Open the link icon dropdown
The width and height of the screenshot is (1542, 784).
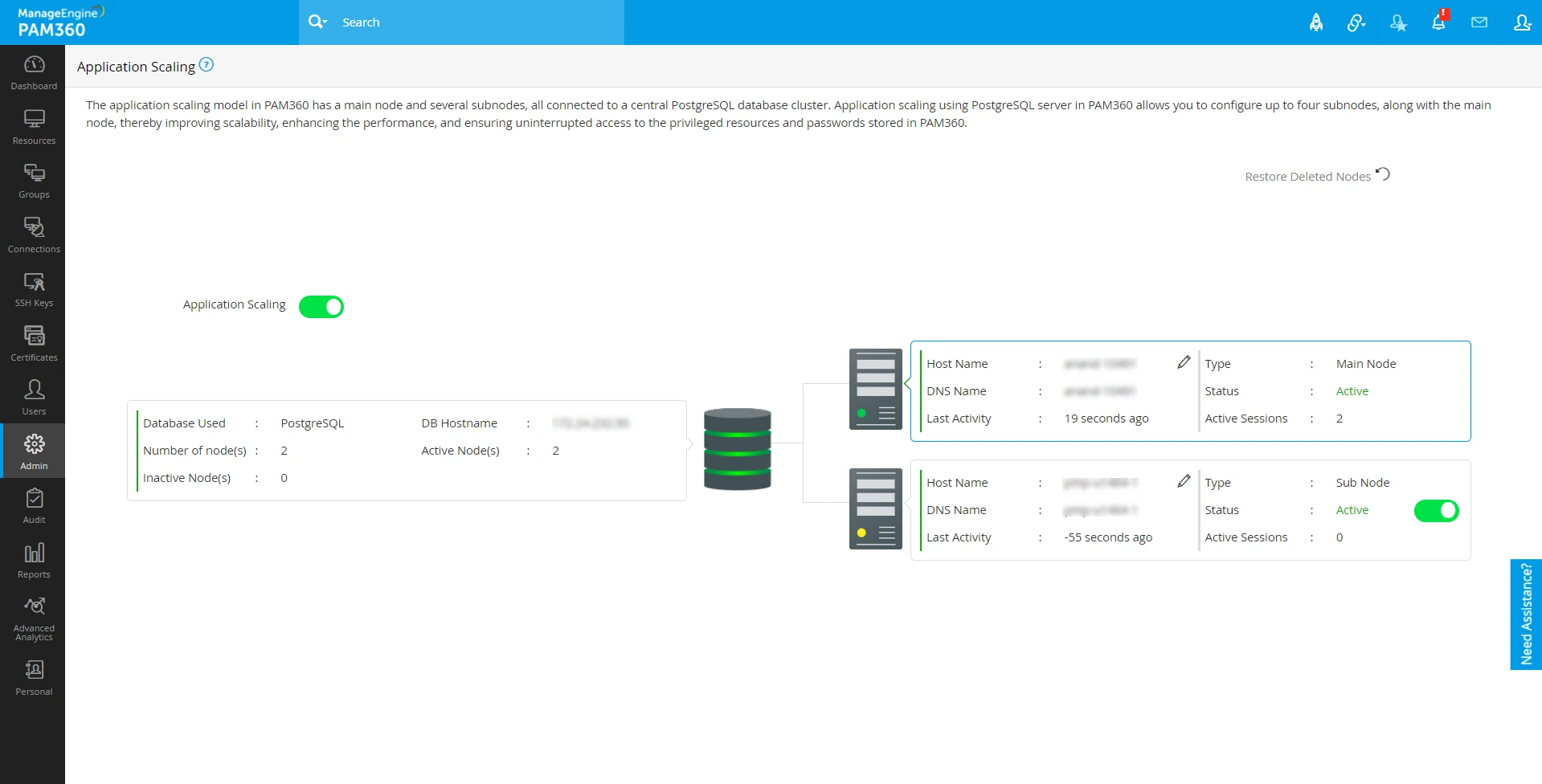click(x=1356, y=22)
